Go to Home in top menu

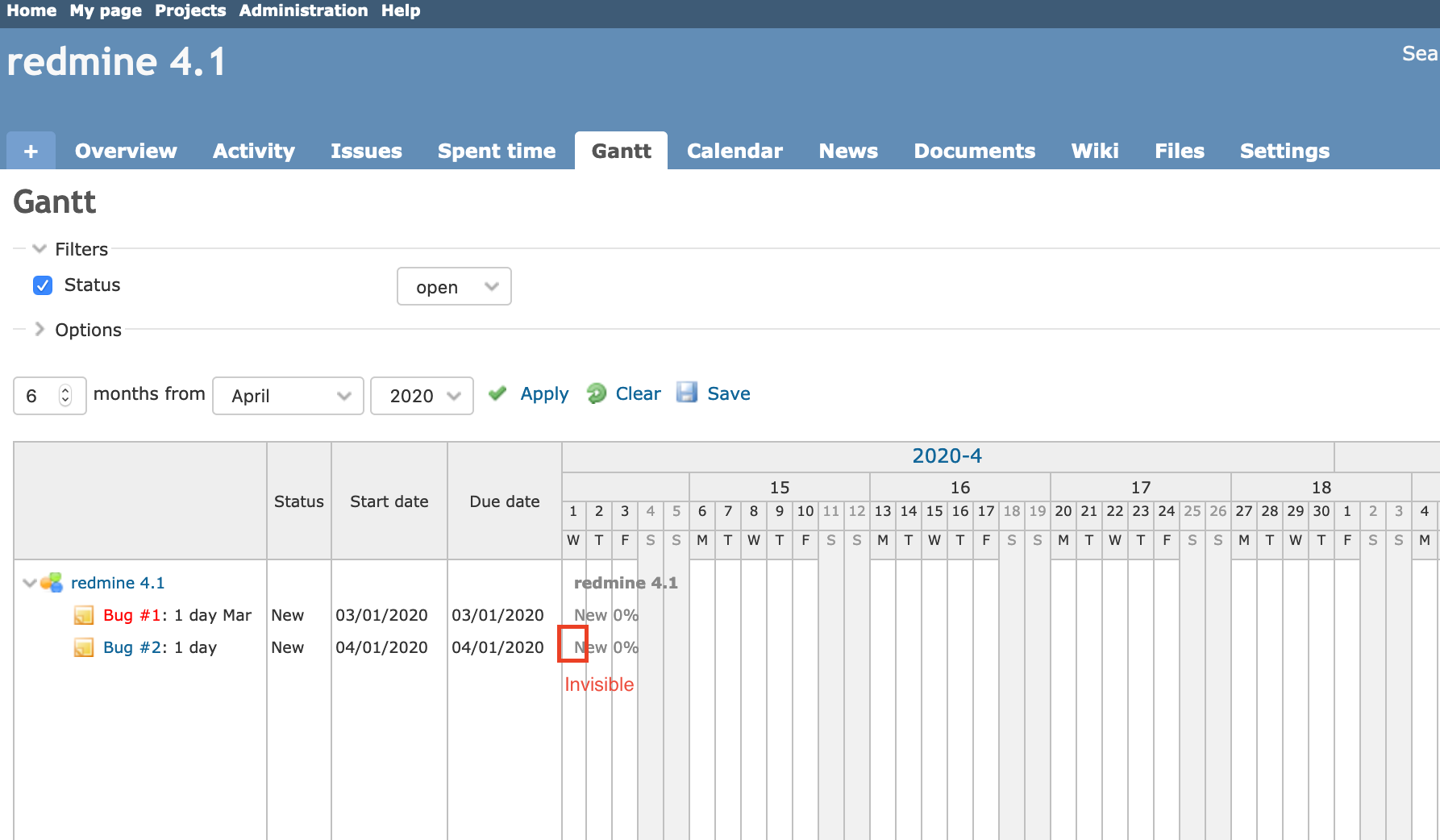[31, 10]
